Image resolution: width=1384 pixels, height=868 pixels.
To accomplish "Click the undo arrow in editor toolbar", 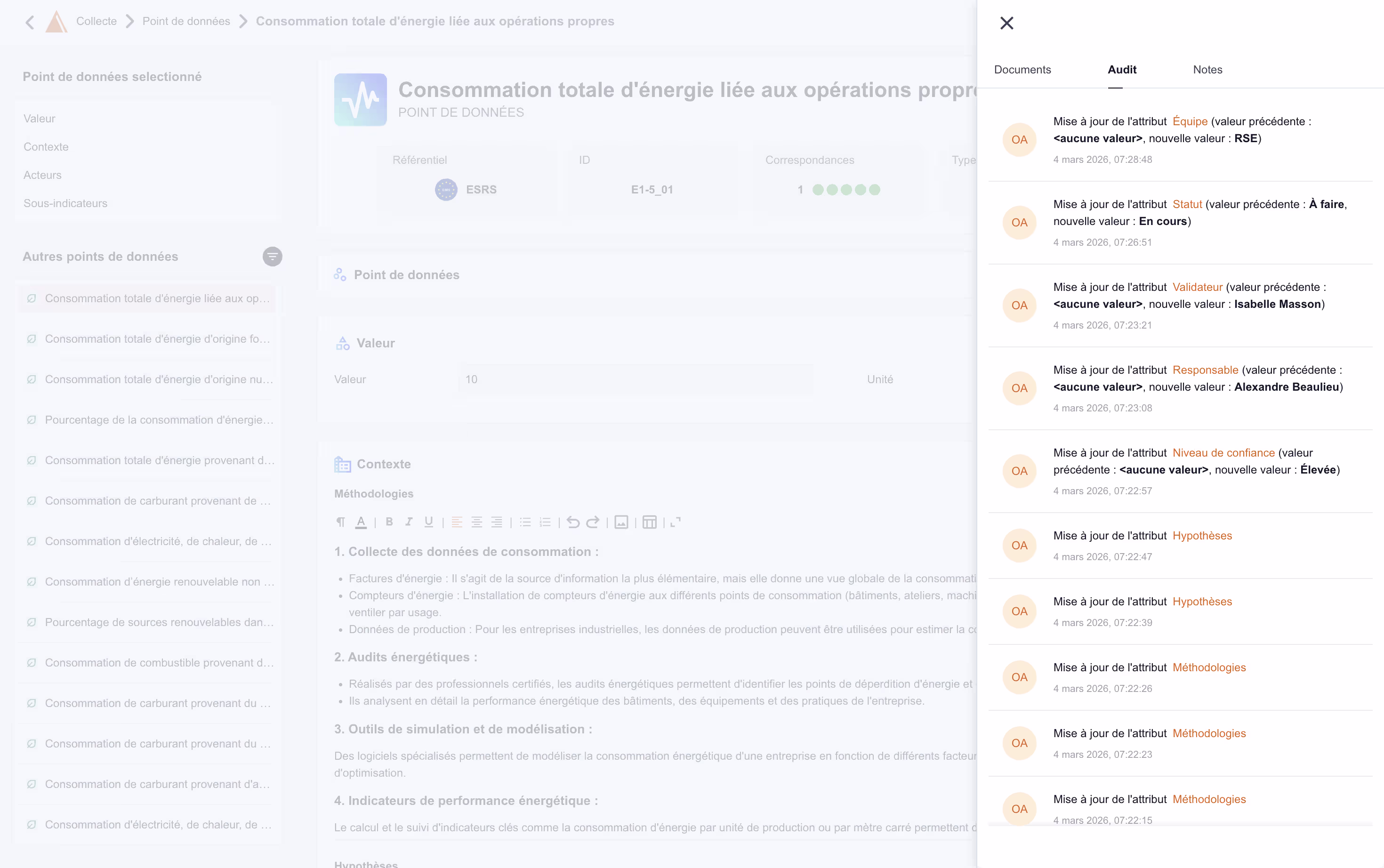I will point(572,522).
